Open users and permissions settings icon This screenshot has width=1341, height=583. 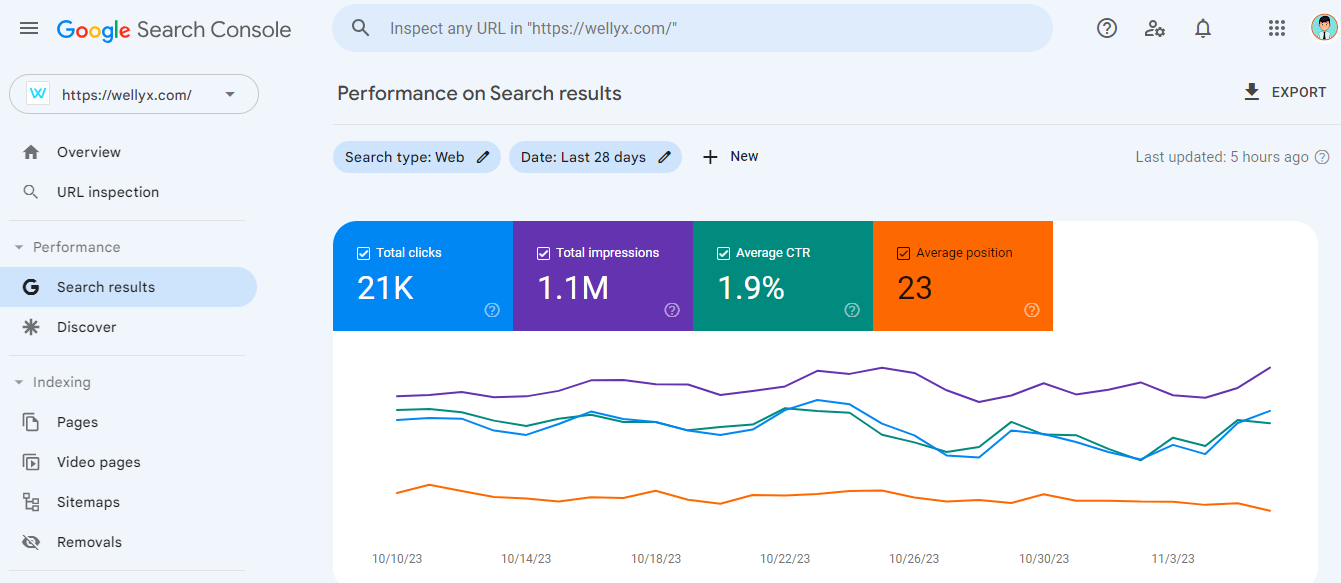[x=1155, y=28]
